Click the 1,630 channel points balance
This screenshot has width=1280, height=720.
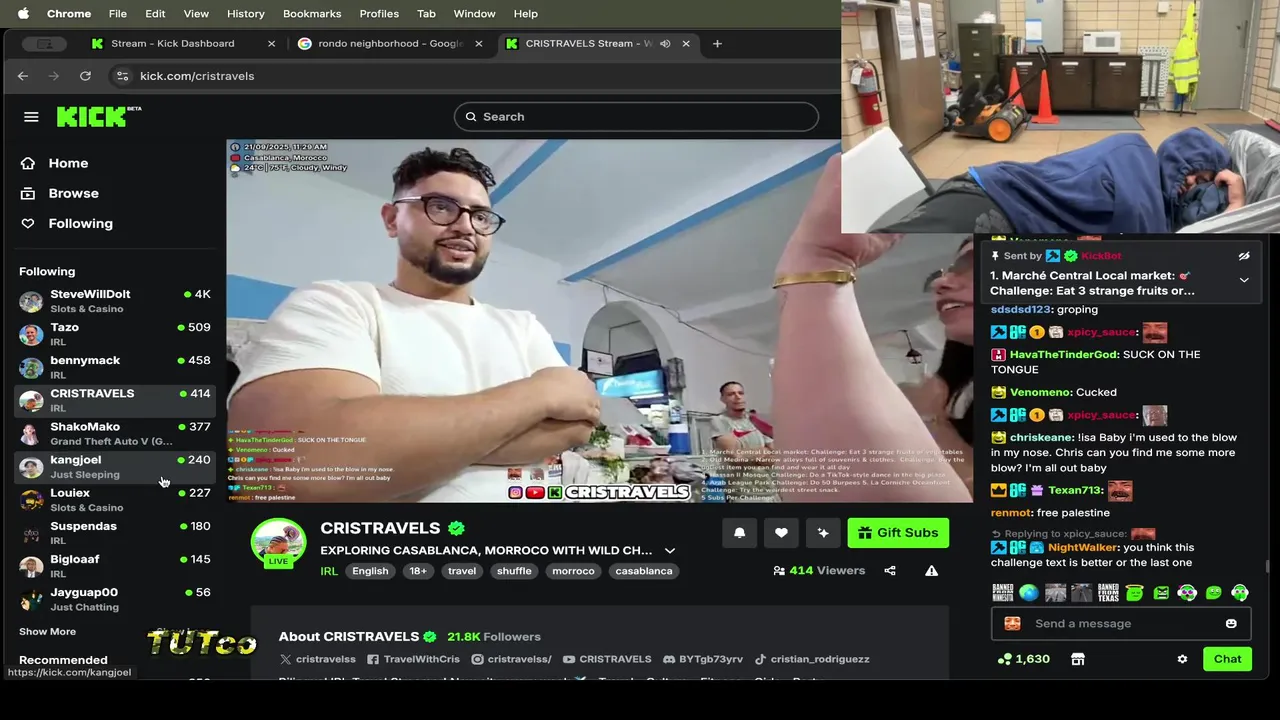1024,659
